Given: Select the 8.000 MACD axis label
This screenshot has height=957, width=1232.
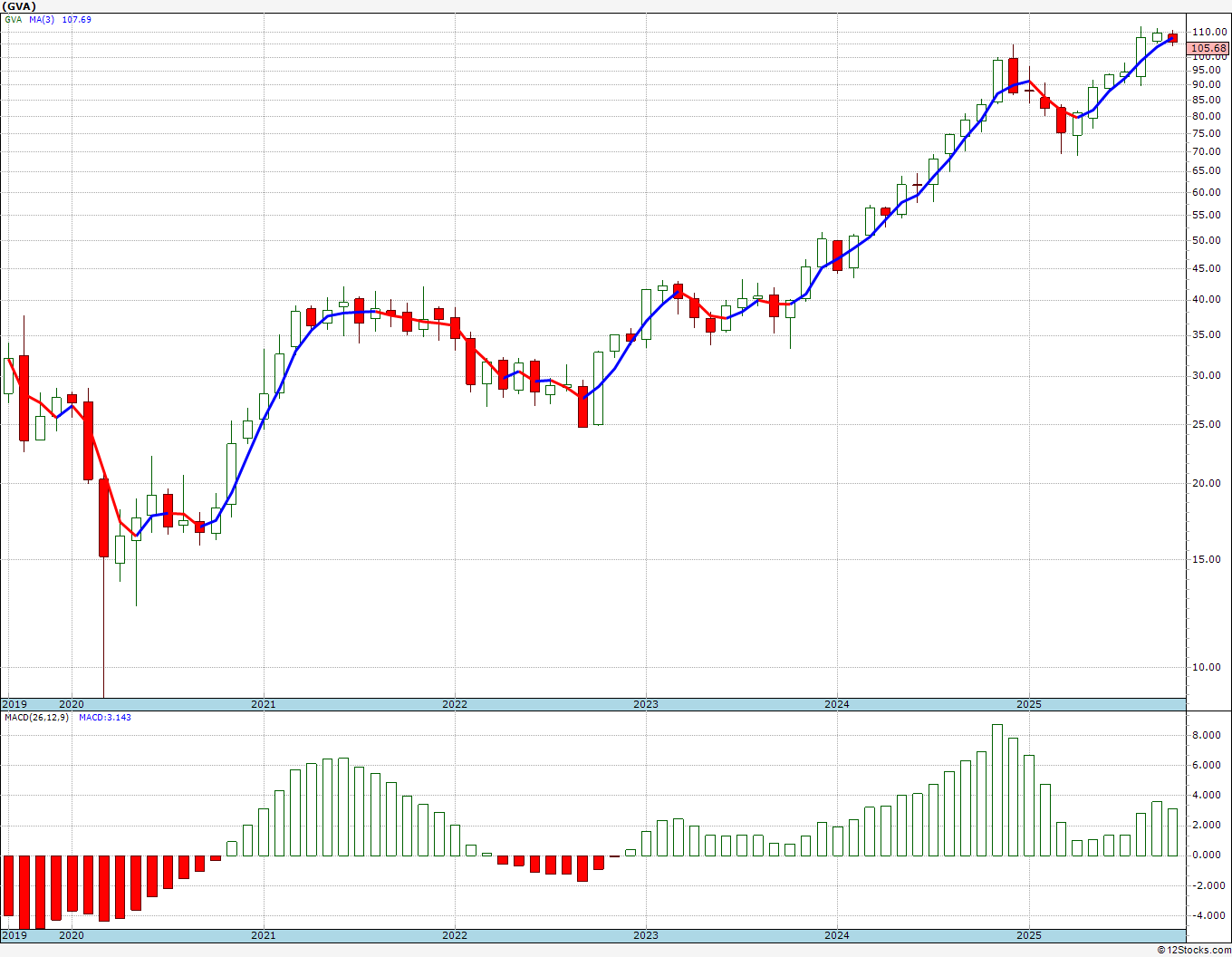Looking at the screenshot, I should pyautogui.click(x=1207, y=735).
